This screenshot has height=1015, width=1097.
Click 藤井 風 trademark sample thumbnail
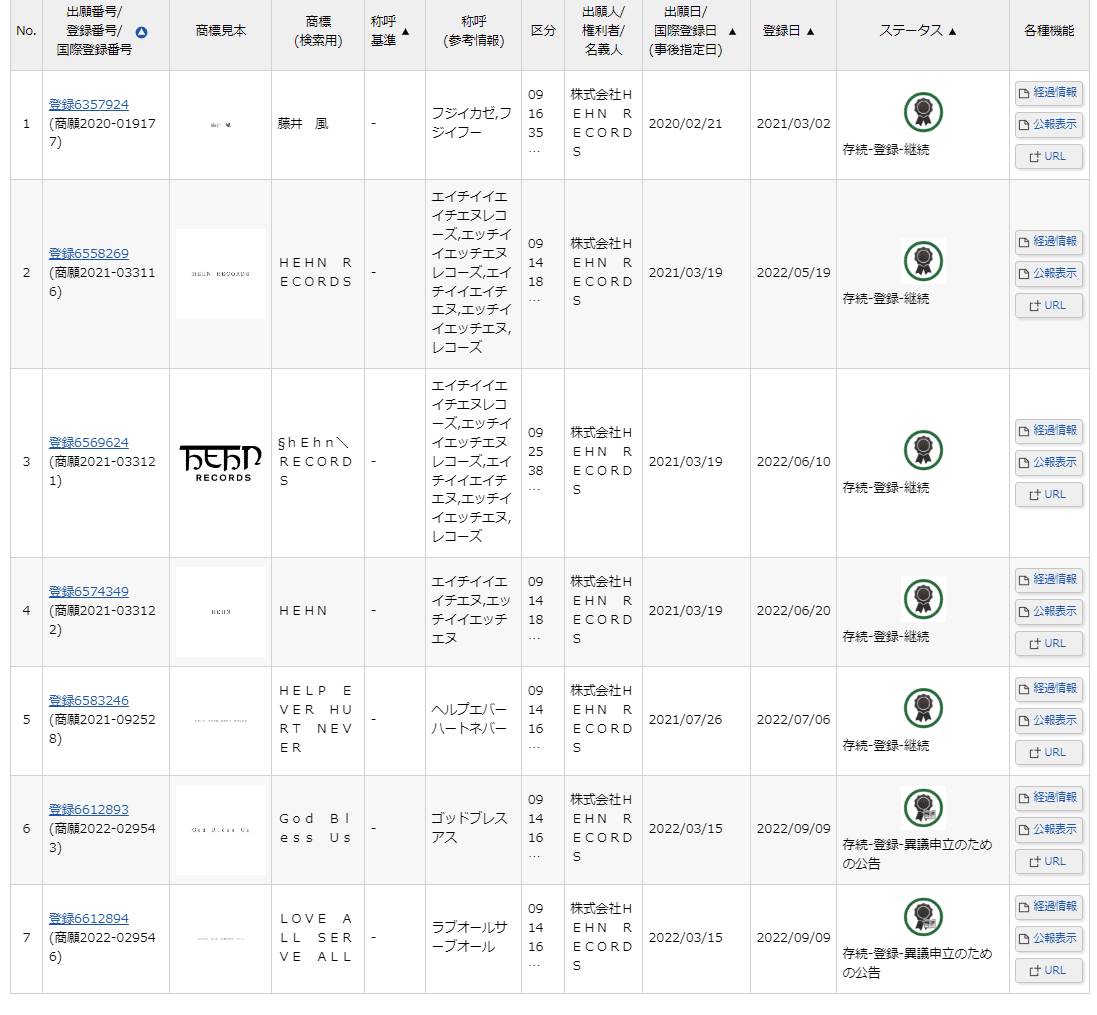(220, 125)
